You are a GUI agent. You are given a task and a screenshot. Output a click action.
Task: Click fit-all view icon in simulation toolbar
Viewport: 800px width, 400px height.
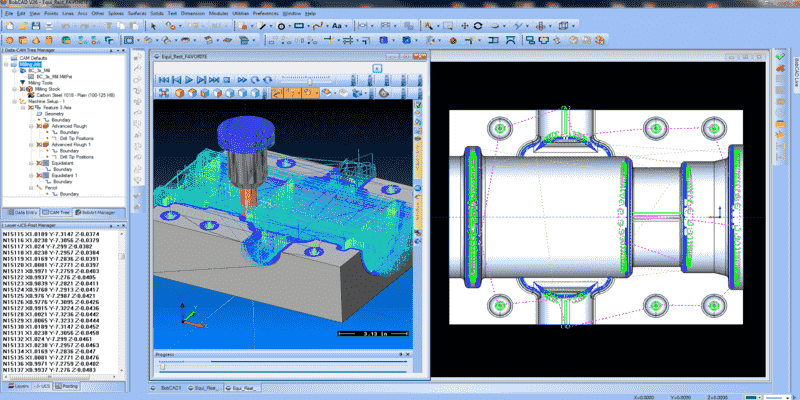pos(164,93)
